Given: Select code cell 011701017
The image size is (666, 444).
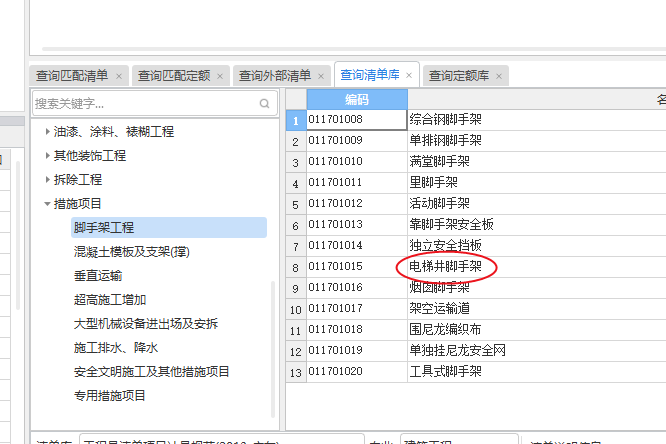Looking at the screenshot, I should (357, 308).
